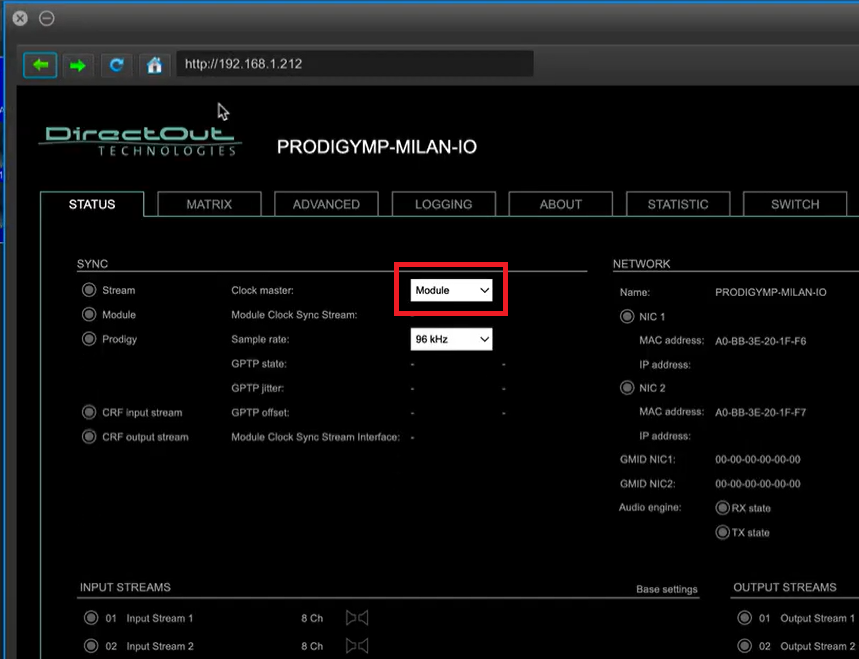The image size is (859, 659).
Task: Click Output Stream 1 name
Action: click(817, 618)
